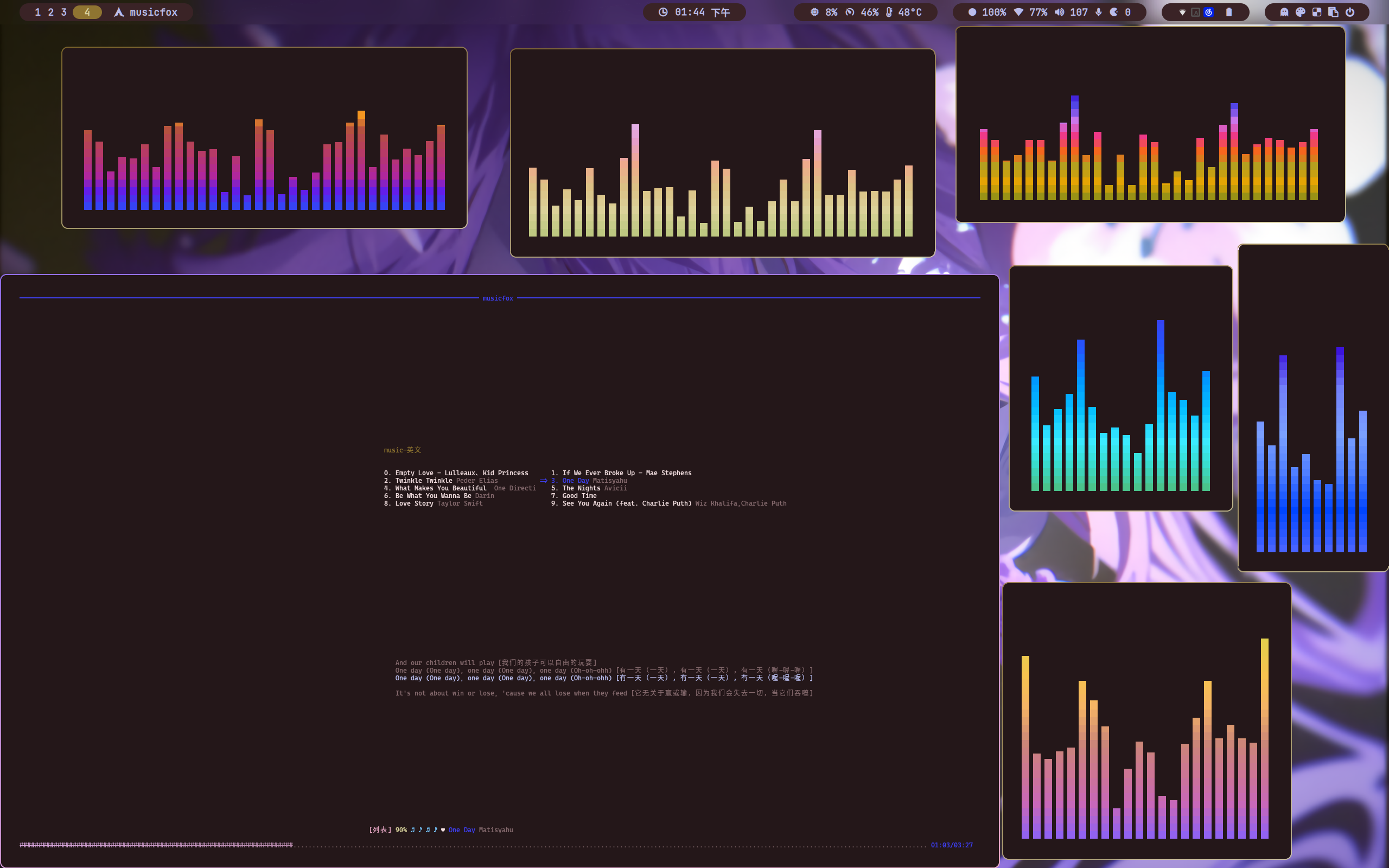Switch to workspace 3
Screen dimensions: 1389x868
tap(63, 12)
